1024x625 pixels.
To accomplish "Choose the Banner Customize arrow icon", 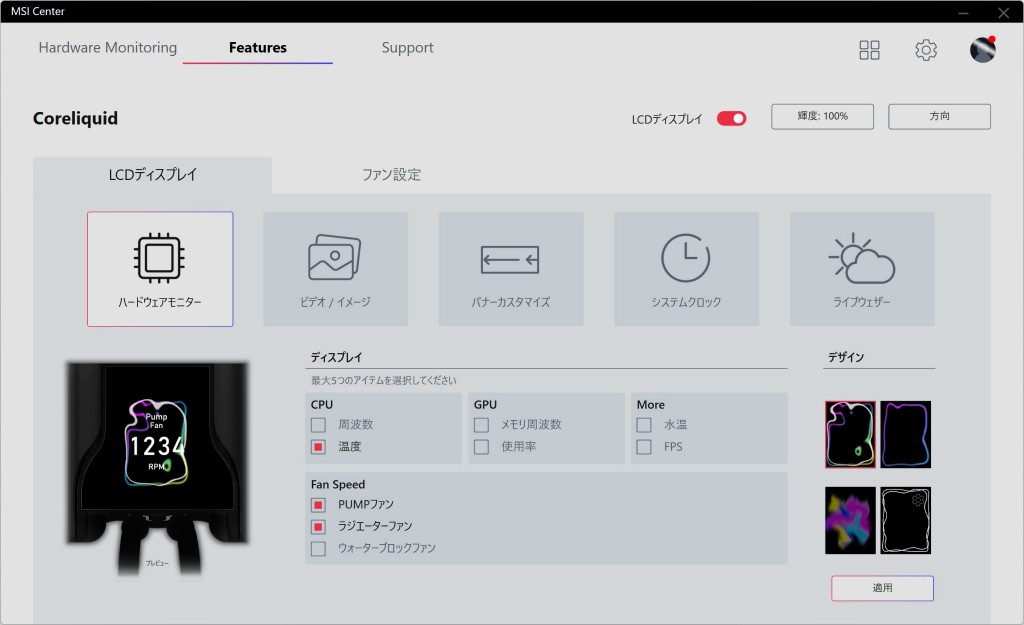I will pos(510,260).
